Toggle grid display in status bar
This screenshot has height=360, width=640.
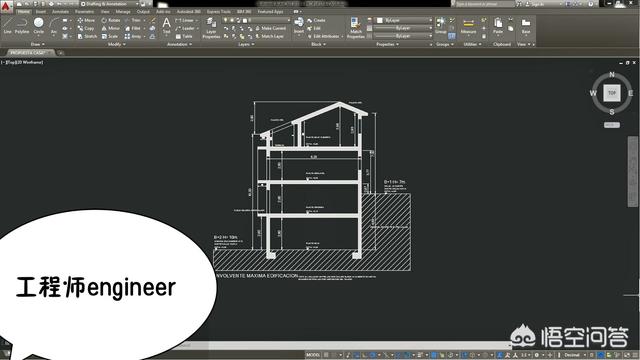click(x=326, y=355)
